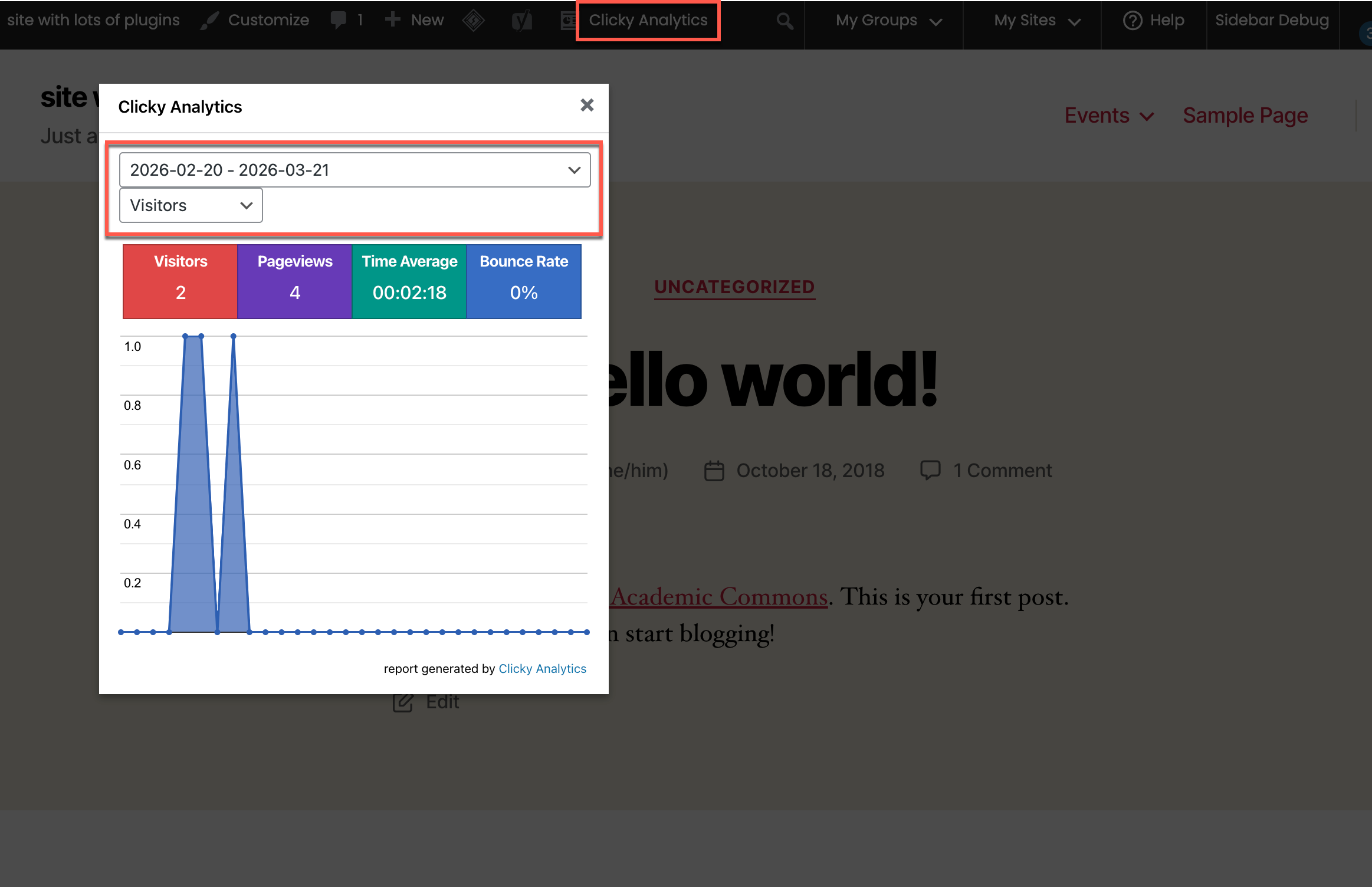Click the October 18, 2018 date link
1372x887 pixels.
click(x=810, y=471)
